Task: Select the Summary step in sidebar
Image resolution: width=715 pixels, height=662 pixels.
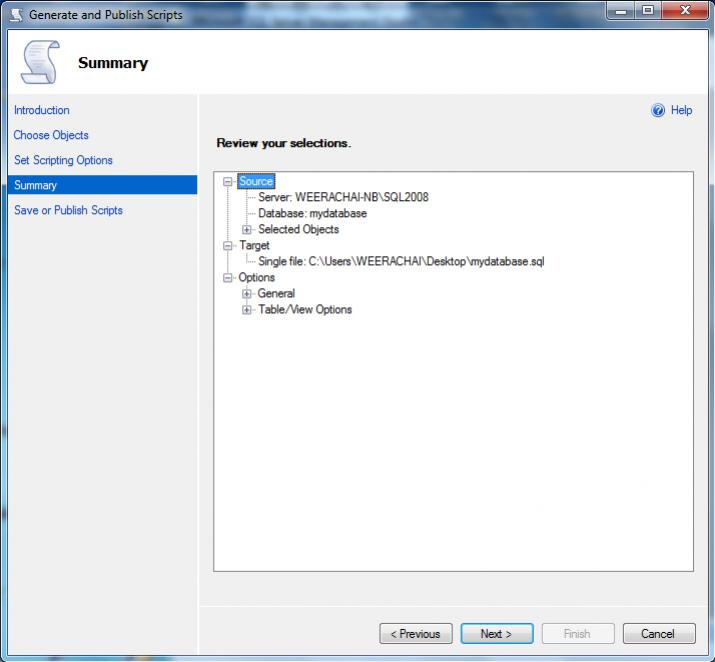Action: (103, 185)
